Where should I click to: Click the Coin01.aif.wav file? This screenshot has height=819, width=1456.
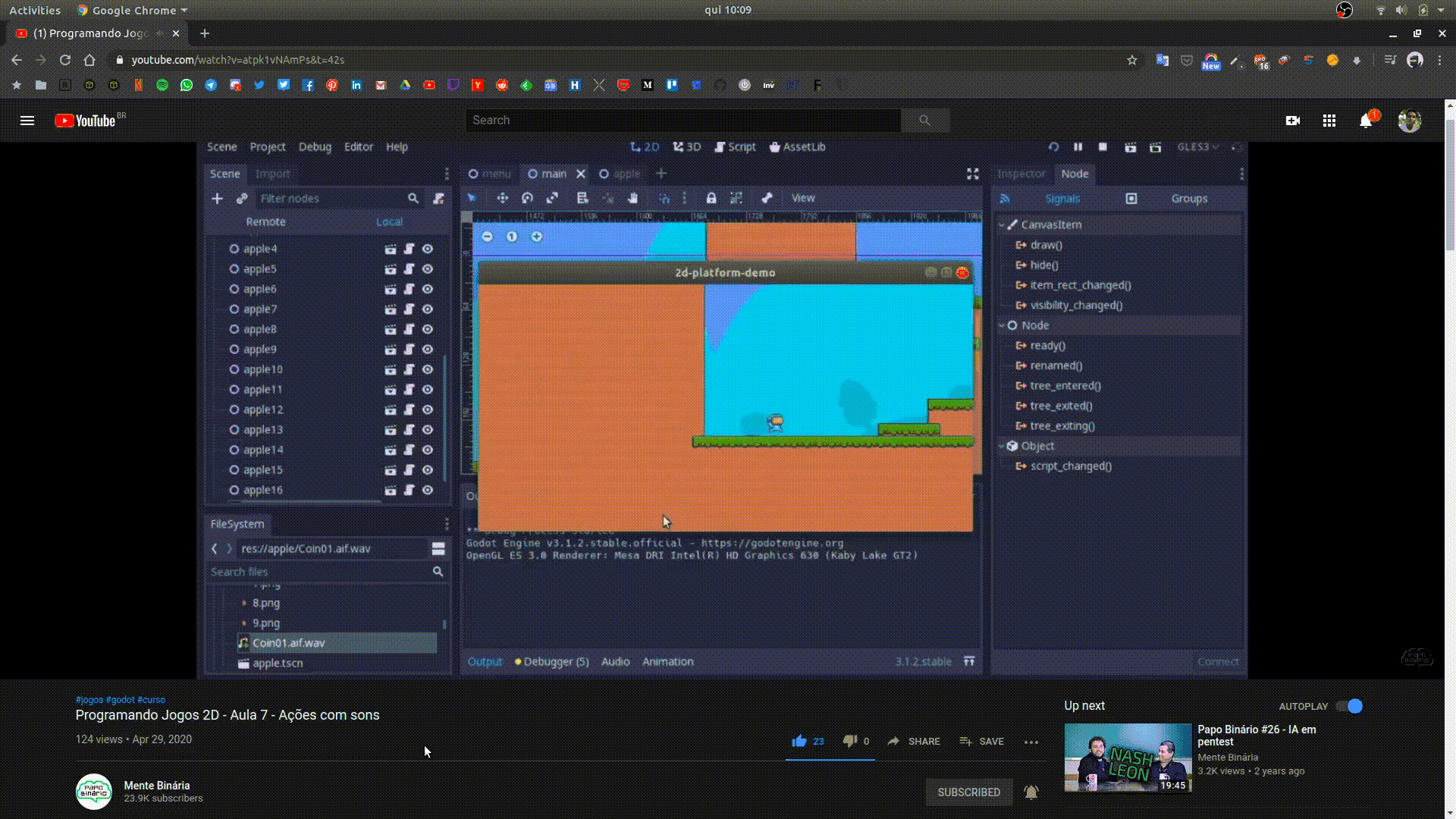[x=288, y=643]
